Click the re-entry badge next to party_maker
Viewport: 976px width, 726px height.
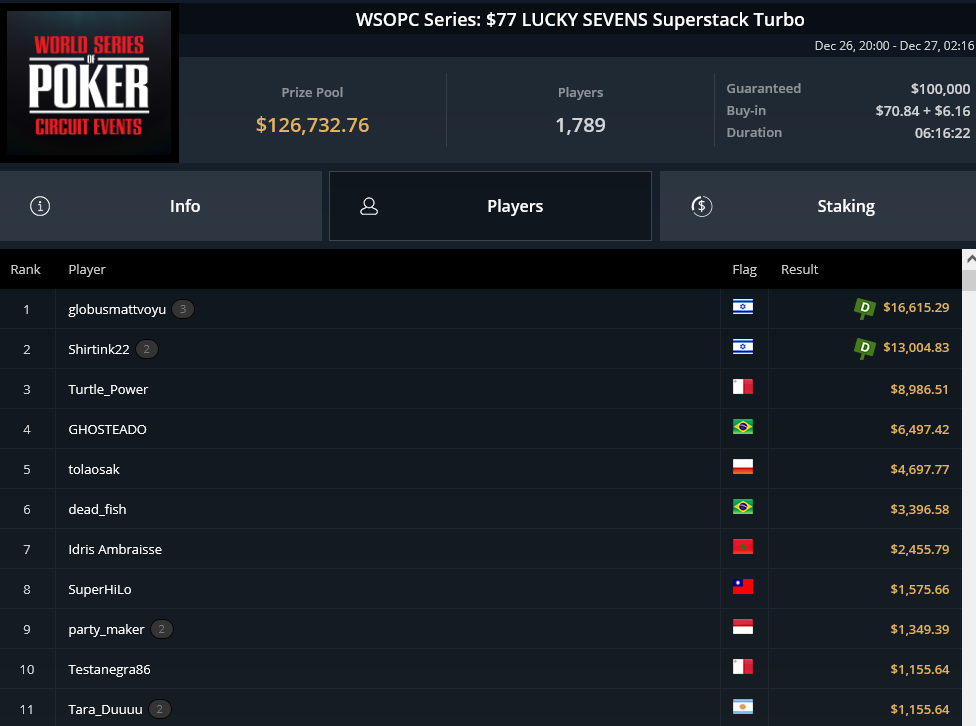(162, 629)
